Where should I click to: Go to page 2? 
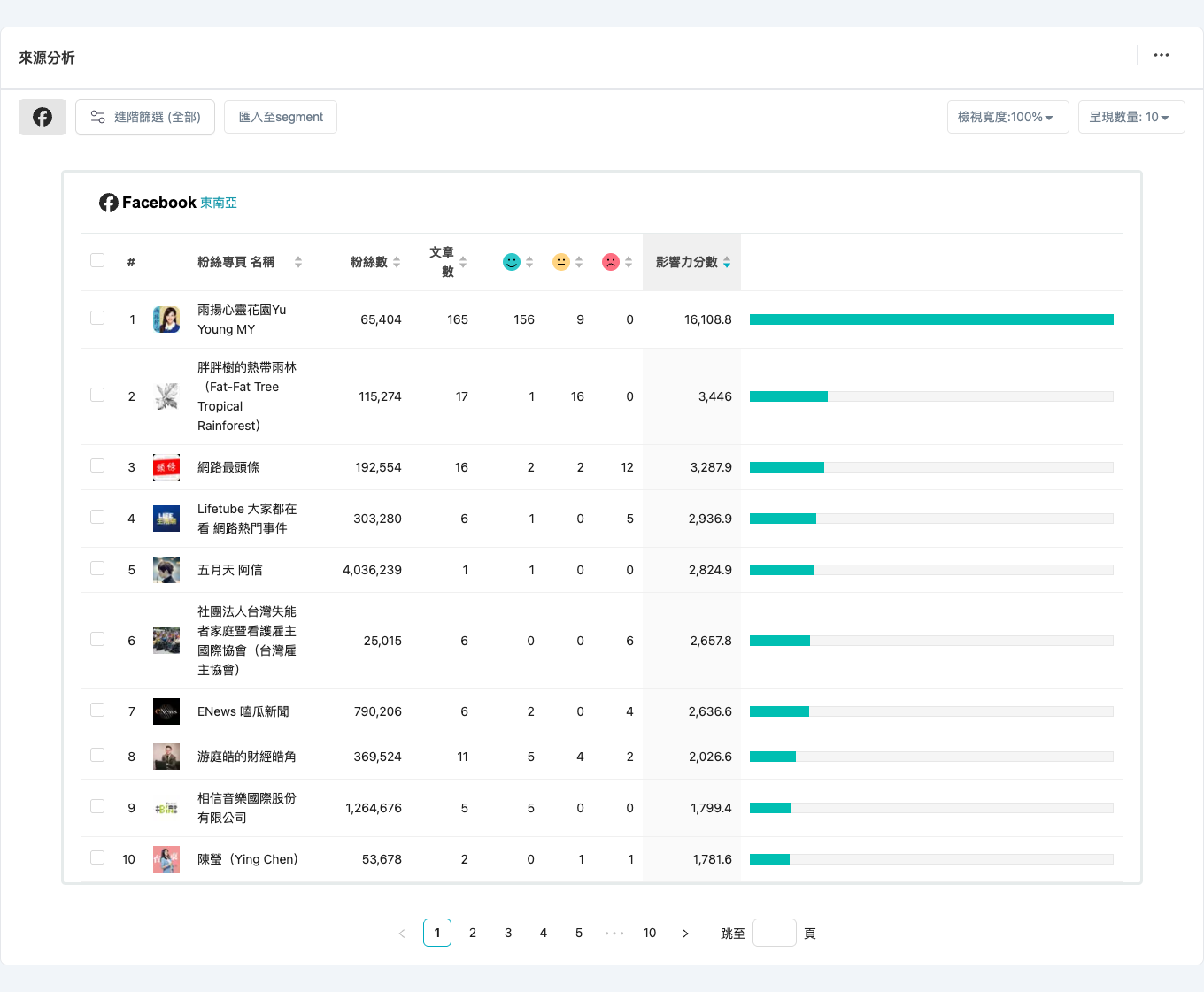[x=473, y=933]
